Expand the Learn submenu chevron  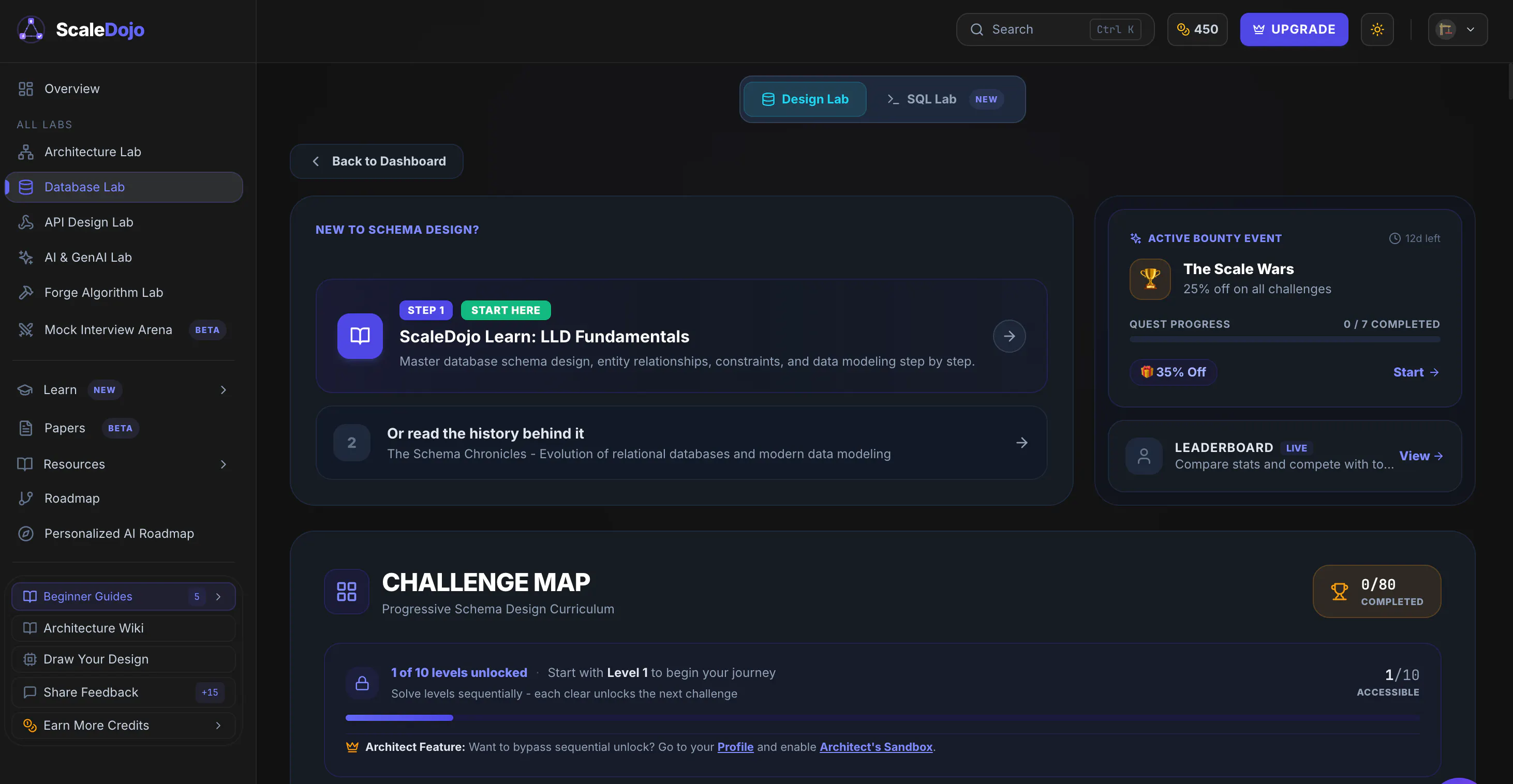[x=223, y=389]
